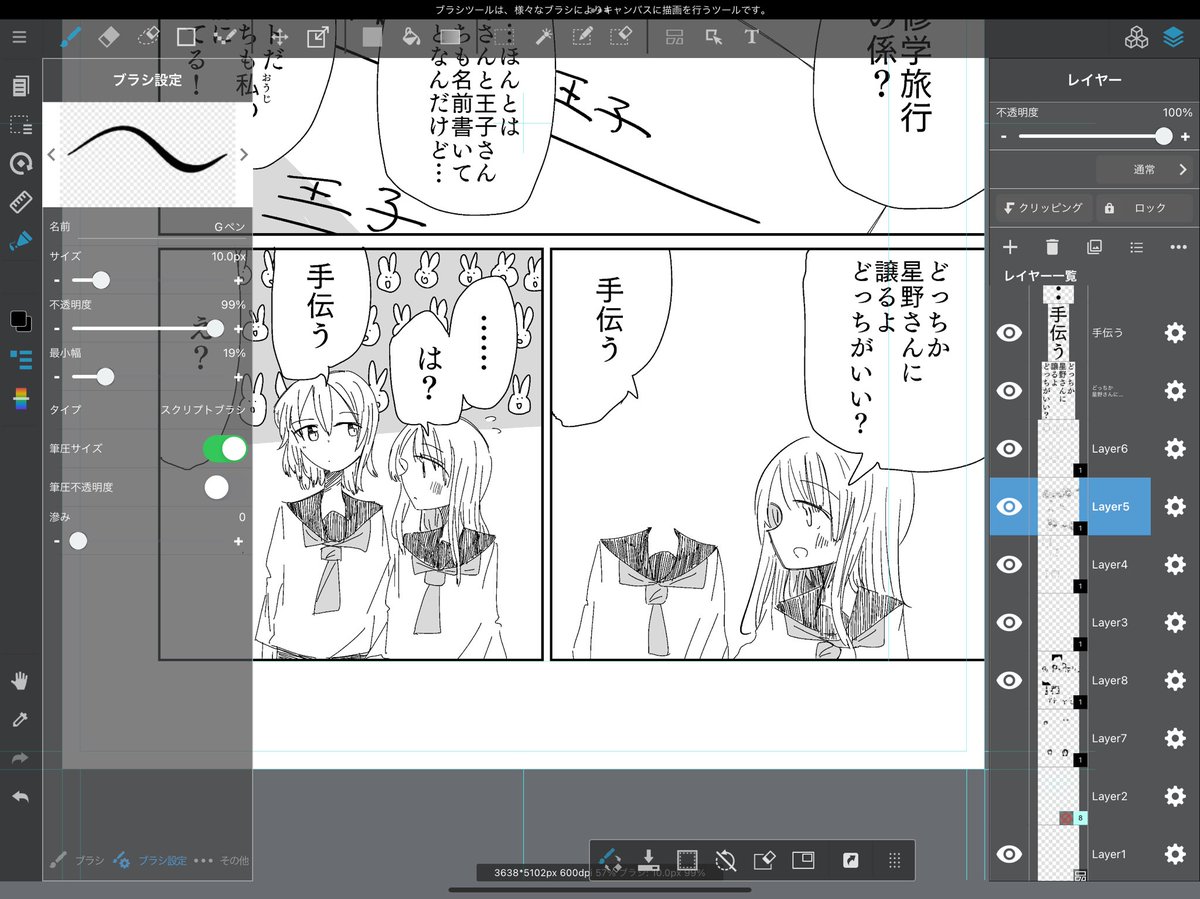Screen dimensions: 1200x899
Task: Select the Brush tool in top toolbar
Action: pyautogui.click(x=71, y=37)
